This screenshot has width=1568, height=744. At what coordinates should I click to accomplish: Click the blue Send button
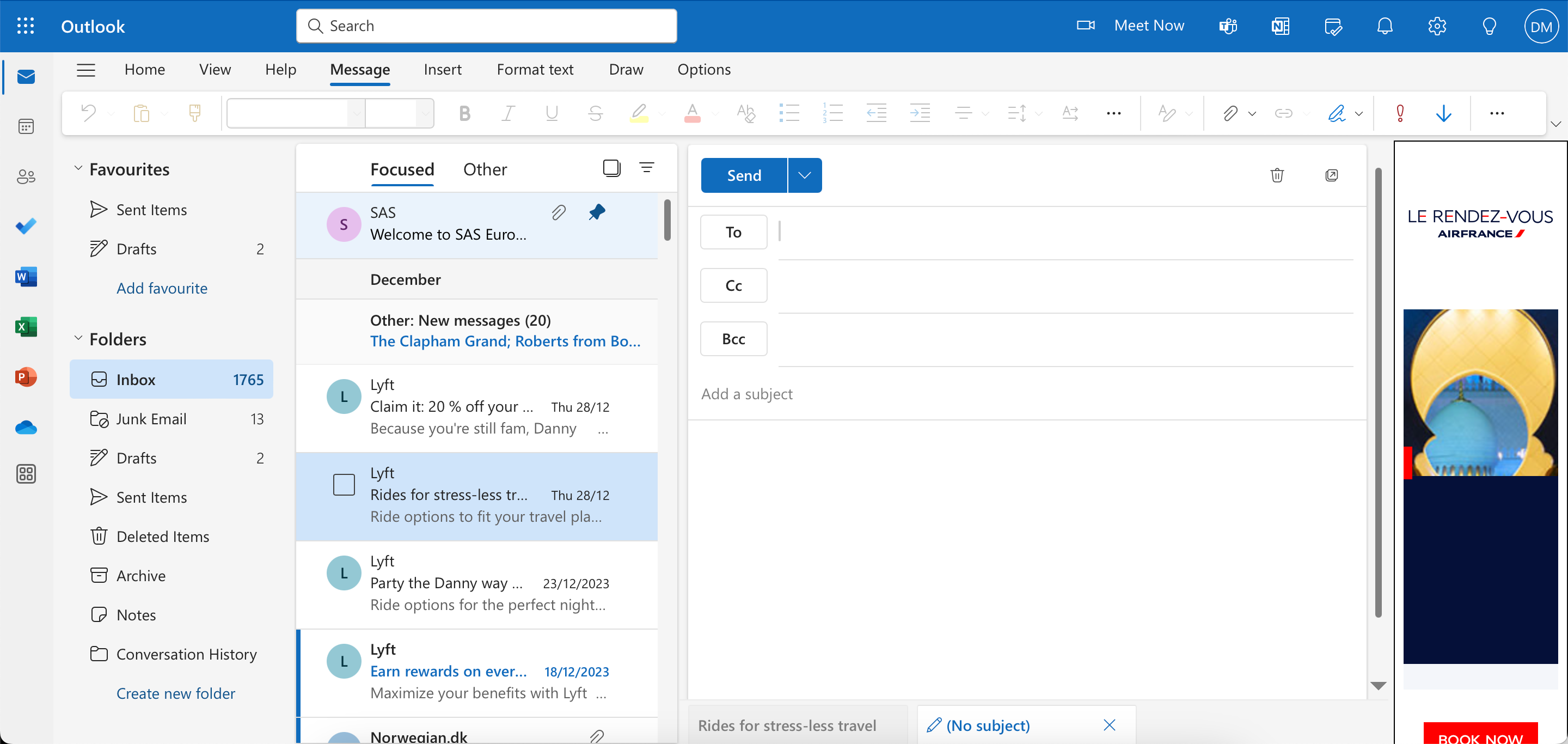pos(744,175)
